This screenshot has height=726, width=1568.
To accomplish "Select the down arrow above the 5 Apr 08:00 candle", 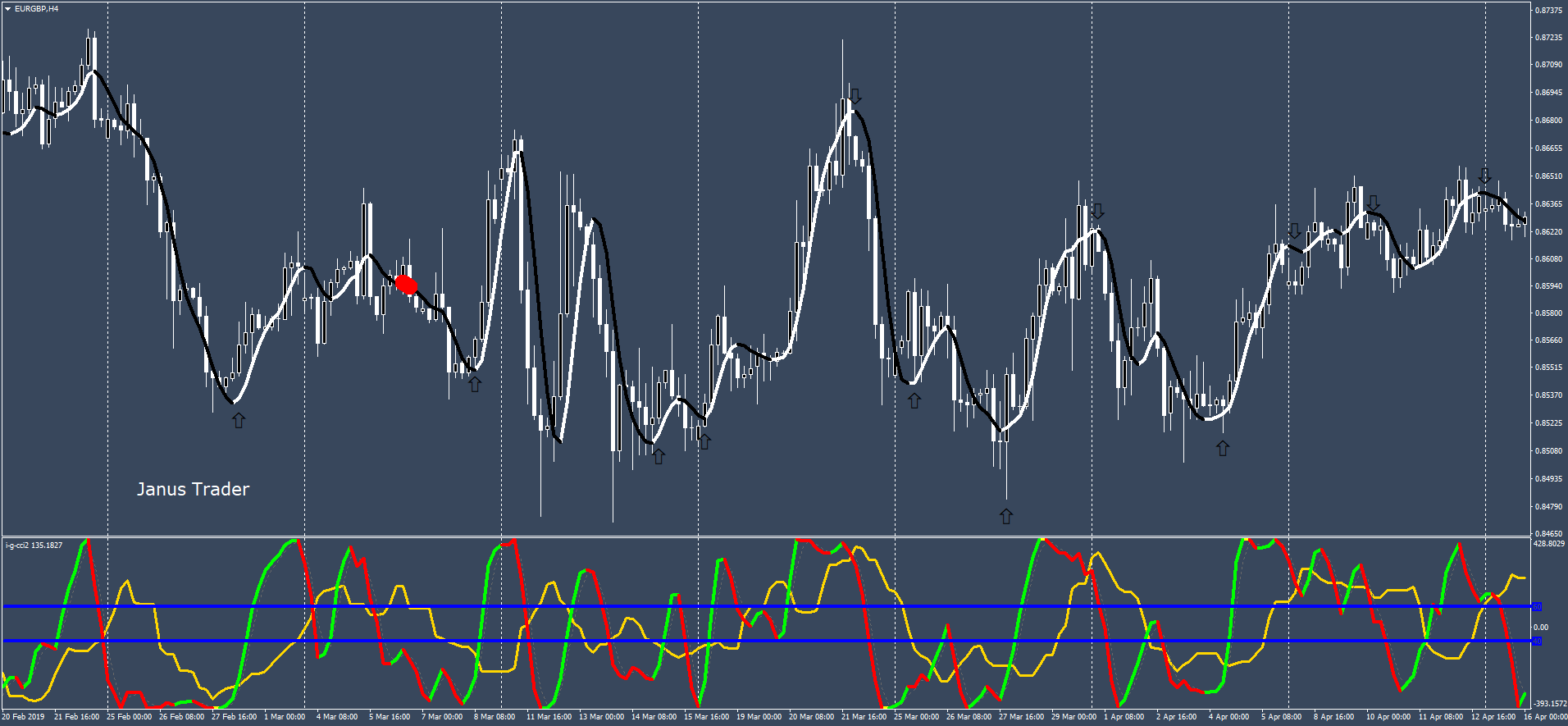I will (1294, 231).
